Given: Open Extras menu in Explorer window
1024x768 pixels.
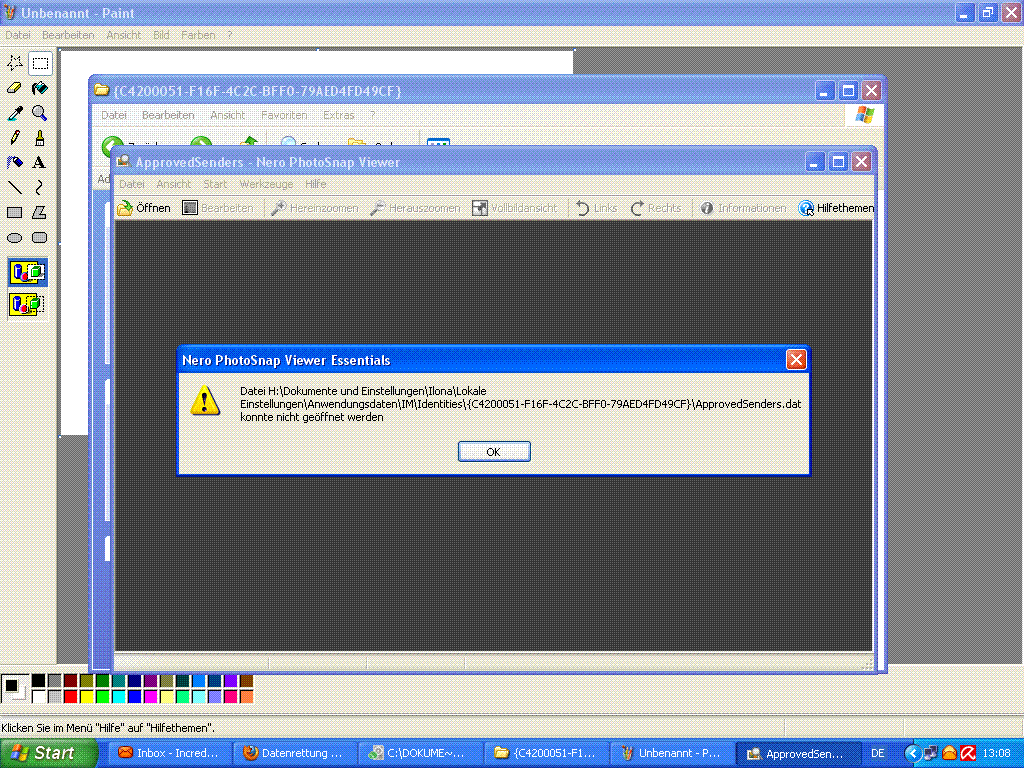Looking at the screenshot, I should click(339, 115).
